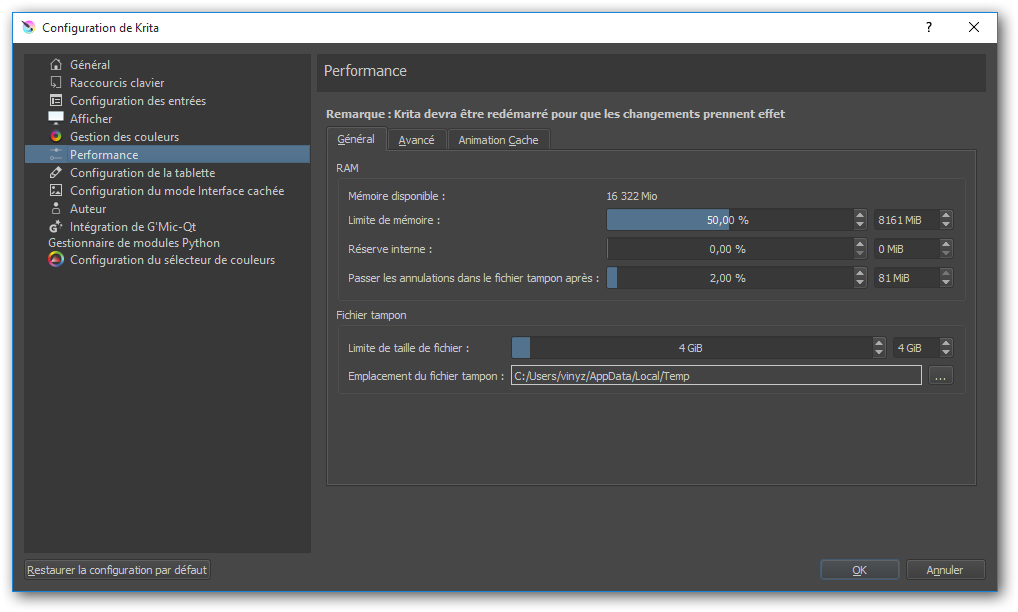The height and width of the screenshot is (612, 1018).
Task: Open Intégration de G'Mic-Qt icon
Action: click(x=56, y=227)
